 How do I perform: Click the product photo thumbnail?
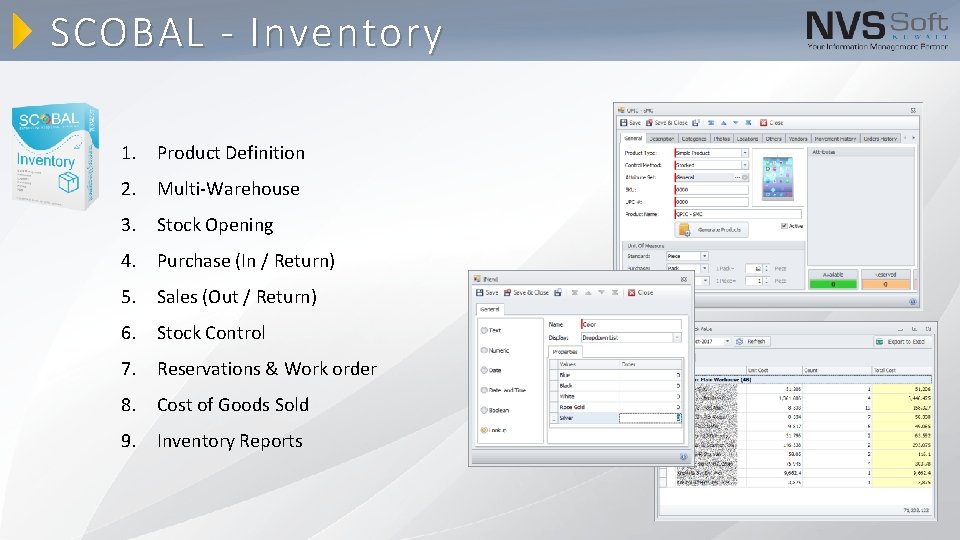(x=778, y=178)
